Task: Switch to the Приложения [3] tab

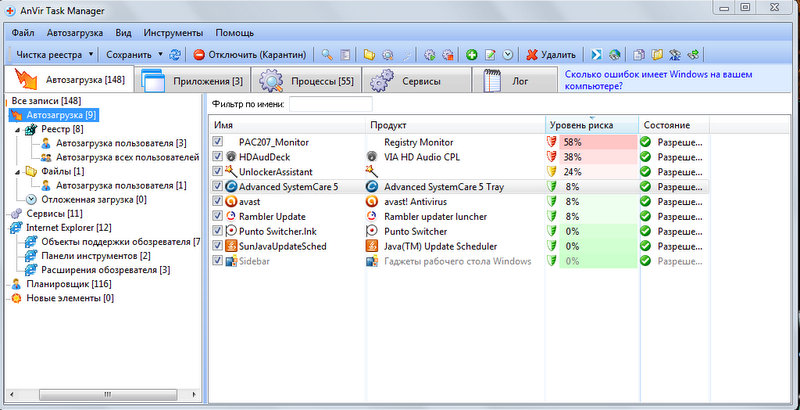Action: tap(192, 81)
